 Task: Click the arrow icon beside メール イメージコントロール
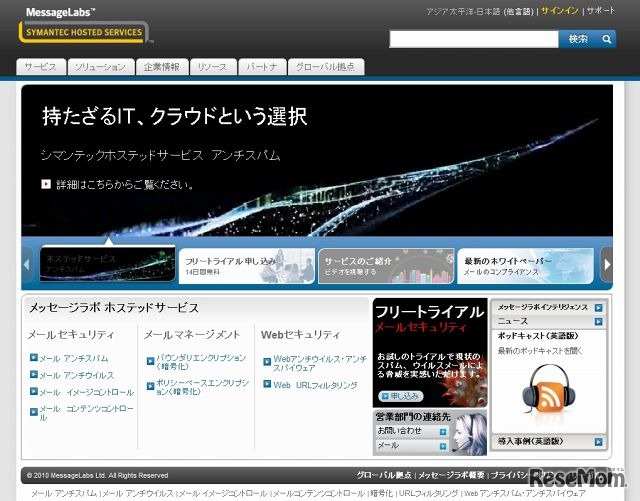tap(34, 392)
